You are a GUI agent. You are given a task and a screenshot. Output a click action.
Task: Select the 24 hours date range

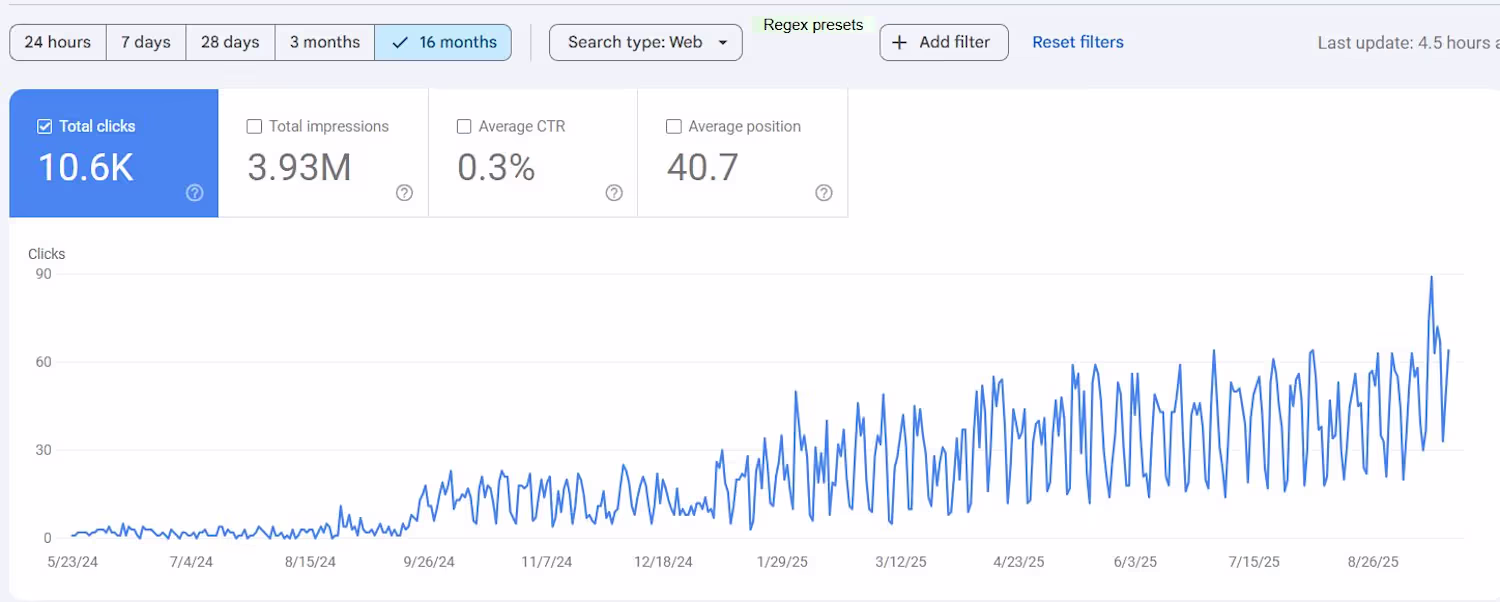tap(58, 42)
